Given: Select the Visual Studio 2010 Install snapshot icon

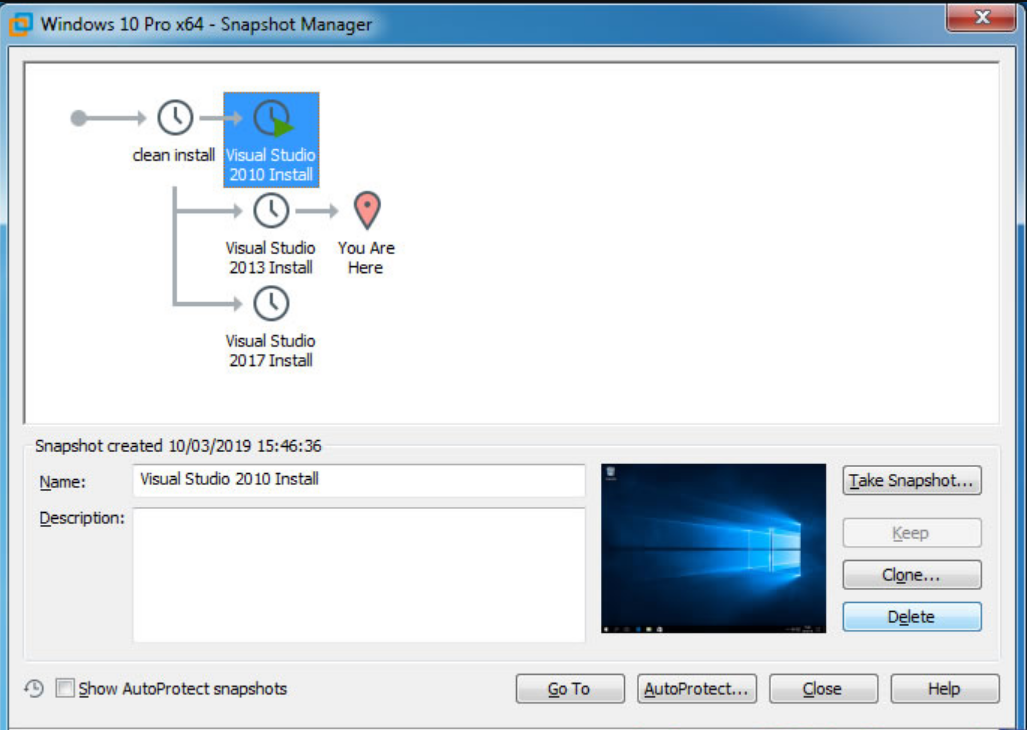Looking at the screenshot, I should (272, 119).
